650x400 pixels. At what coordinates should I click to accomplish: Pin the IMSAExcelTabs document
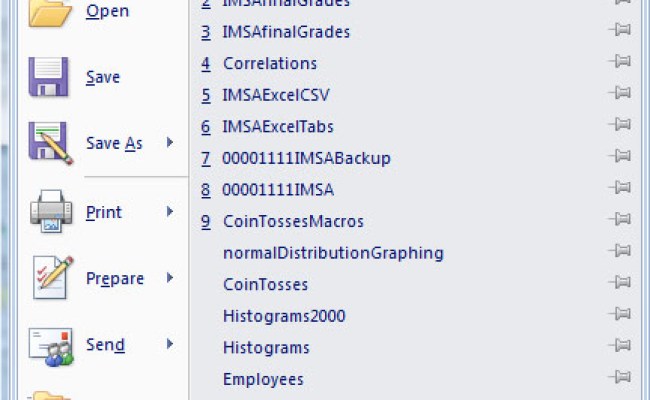pos(620,124)
